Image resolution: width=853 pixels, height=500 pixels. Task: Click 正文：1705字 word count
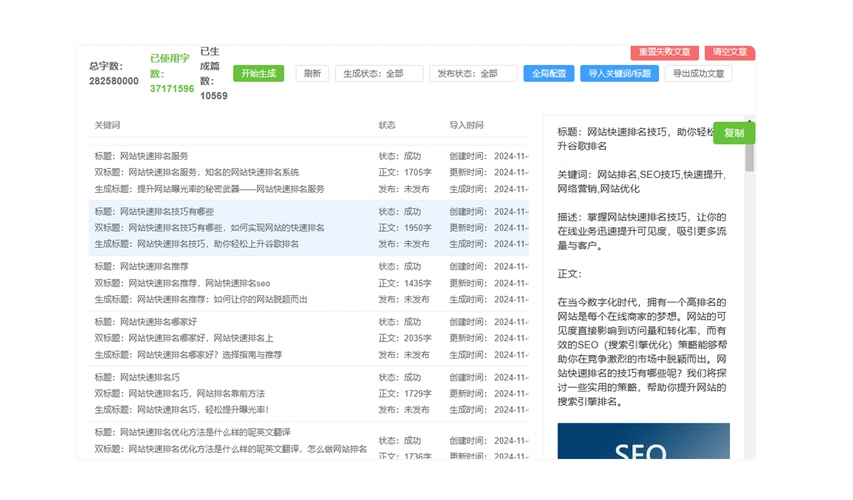pos(405,172)
